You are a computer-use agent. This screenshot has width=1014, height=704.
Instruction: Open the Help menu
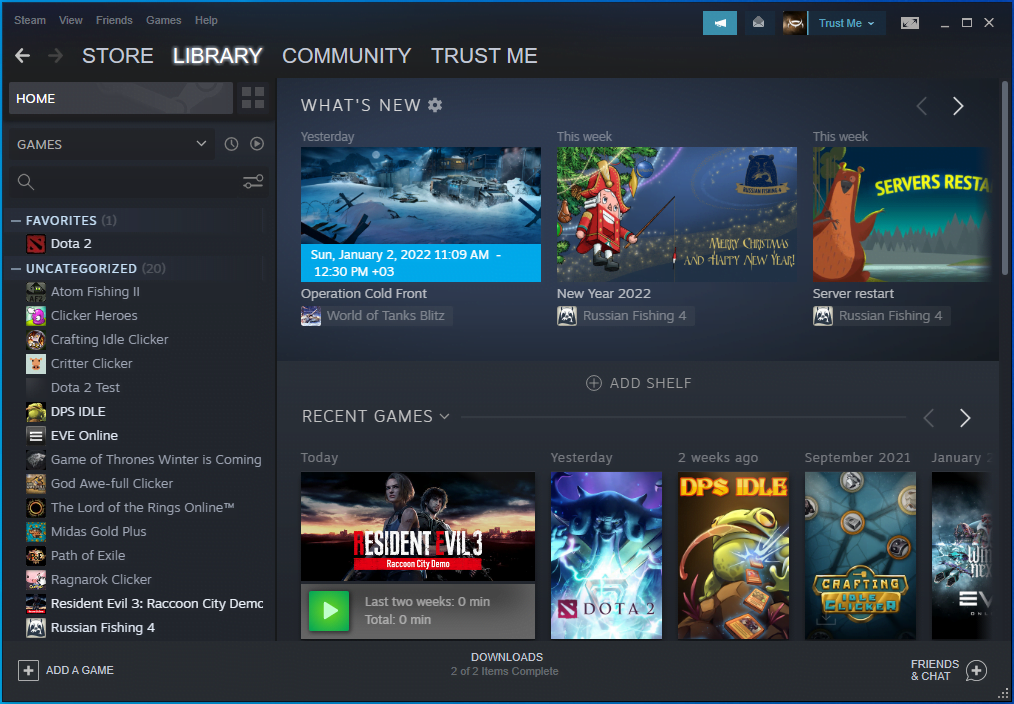(x=206, y=20)
